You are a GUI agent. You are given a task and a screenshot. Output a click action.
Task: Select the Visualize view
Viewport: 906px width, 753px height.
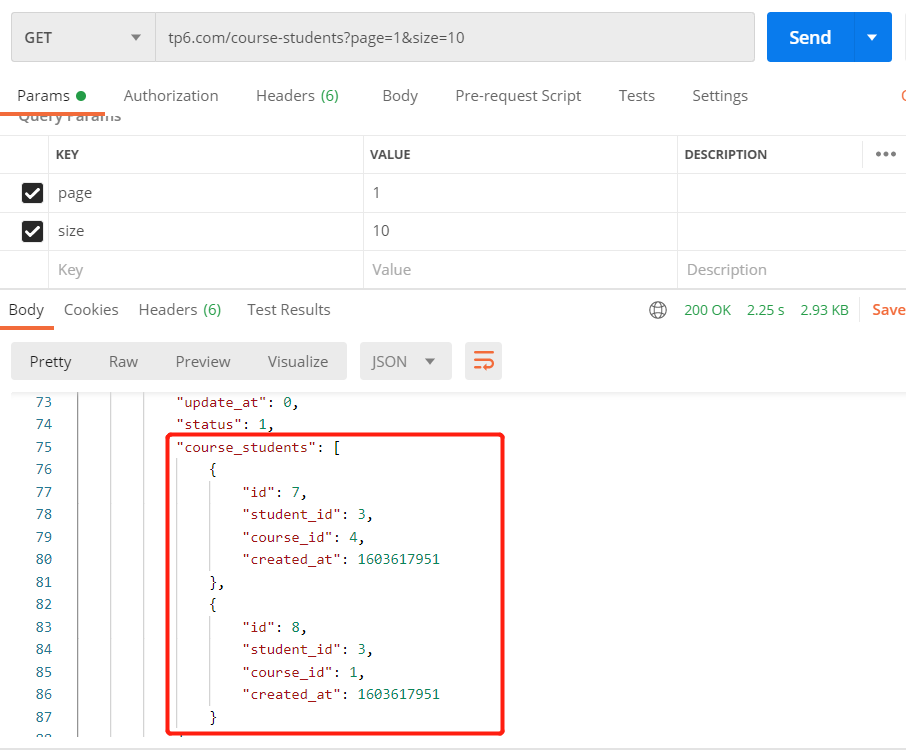click(x=298, y=362)
